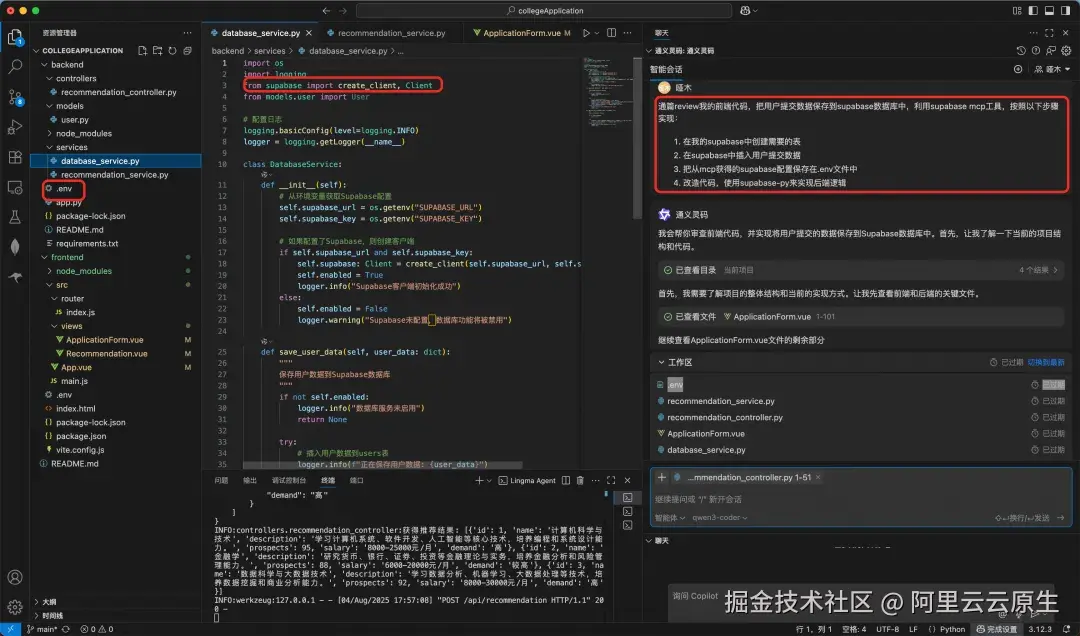
Task: Close database_service.py tab
Action: pos(309,32)
